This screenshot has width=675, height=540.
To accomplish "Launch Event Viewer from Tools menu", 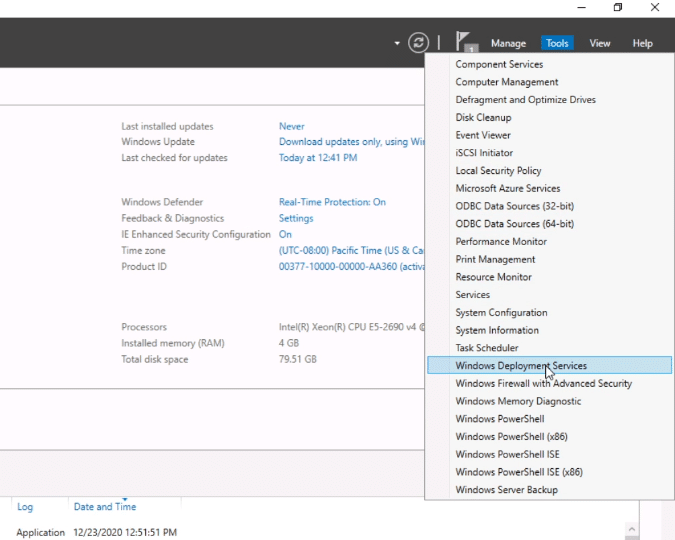I will 483,135.
